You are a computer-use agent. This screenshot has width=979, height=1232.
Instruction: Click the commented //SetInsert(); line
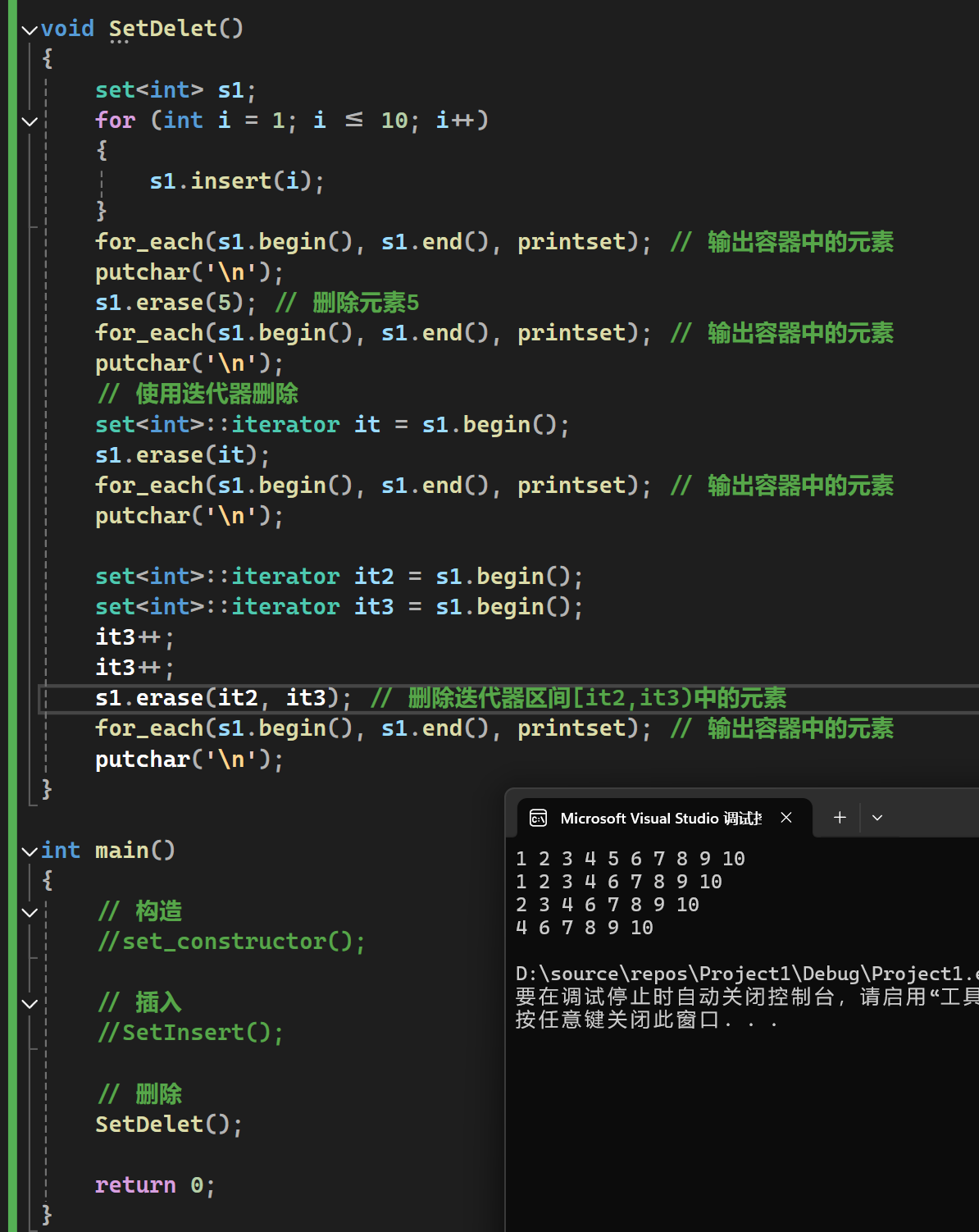pyautogui.click(x=190, y=1033)
